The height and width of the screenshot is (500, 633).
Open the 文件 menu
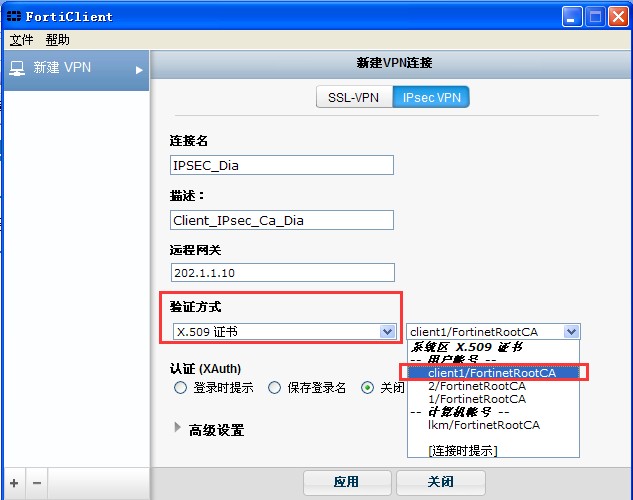22,40
